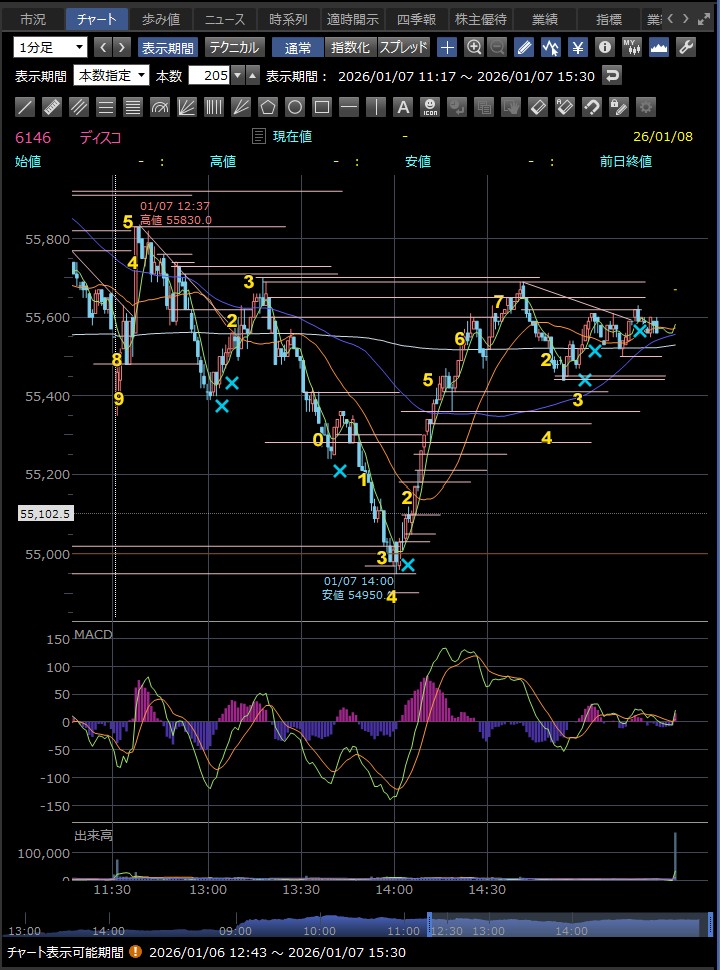Click the テクニカル button
This screenshot has width=720, height=970.
click(235, 47)
